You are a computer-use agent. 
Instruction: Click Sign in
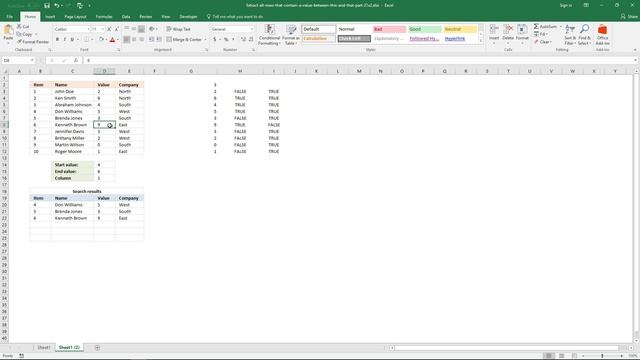pyautogui.click(x=566, y=5)
